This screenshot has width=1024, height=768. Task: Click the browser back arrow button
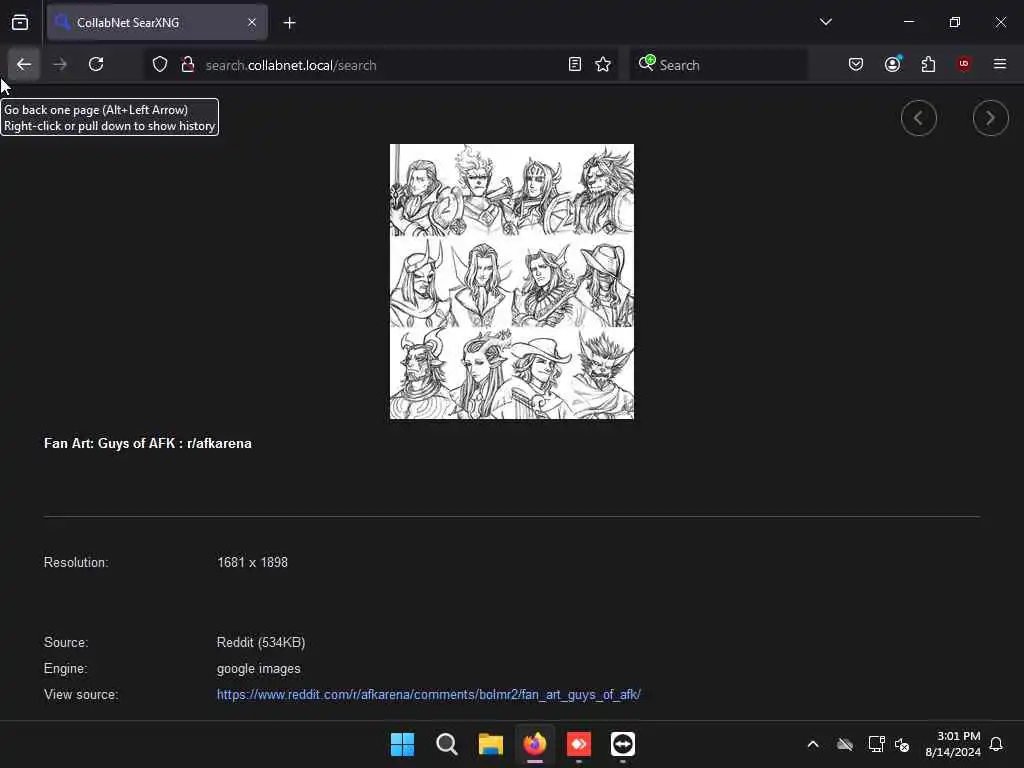[24, 65]
